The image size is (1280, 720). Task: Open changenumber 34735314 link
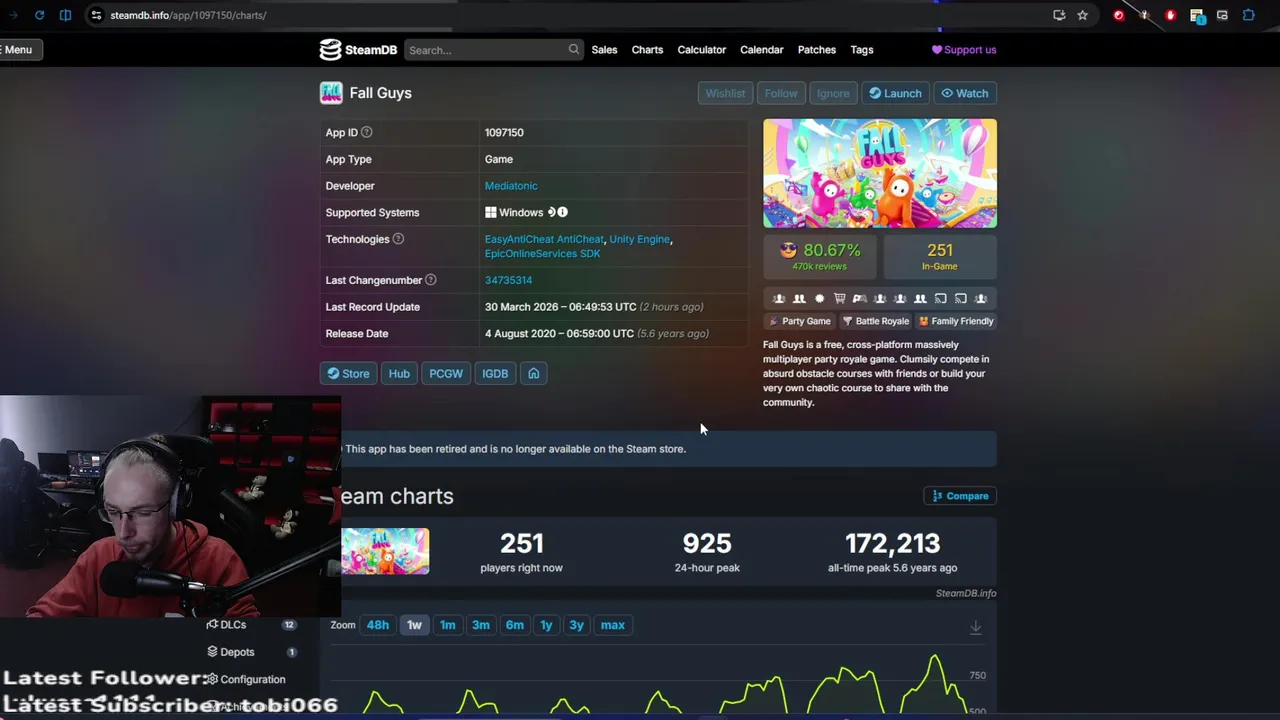pyautogui.click(x=508, y=280)
